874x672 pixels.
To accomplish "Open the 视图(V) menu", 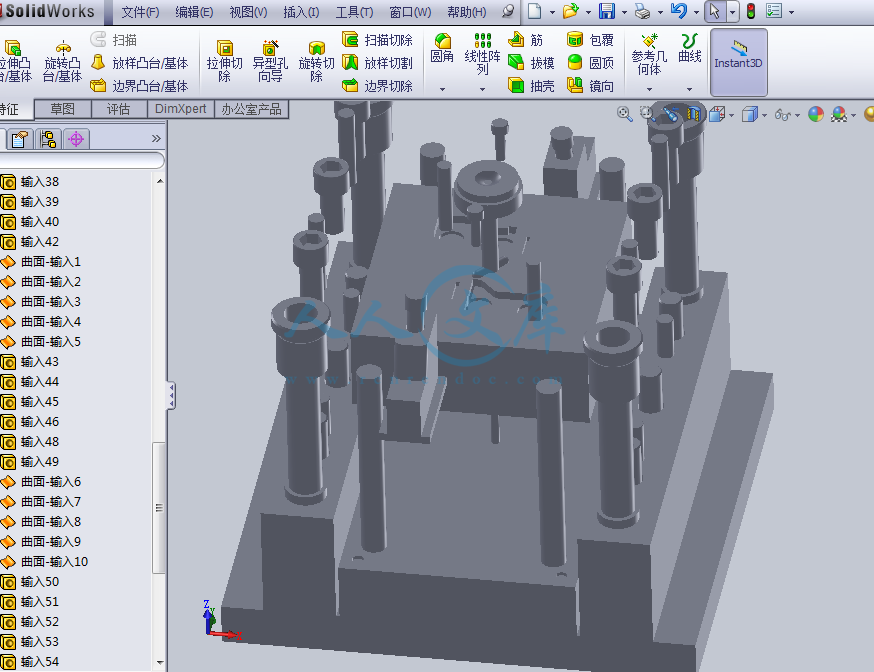I will pyautogui.click(x=248, y=12).
